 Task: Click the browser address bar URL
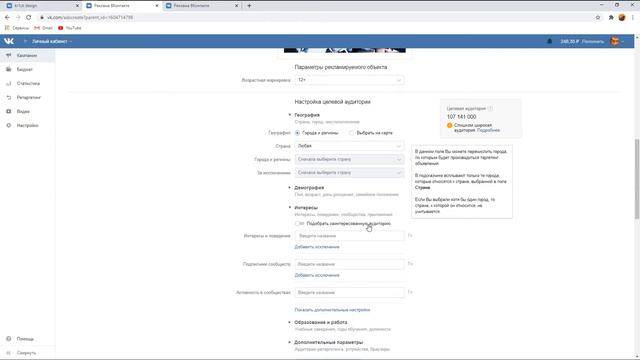tap(89, 18)
